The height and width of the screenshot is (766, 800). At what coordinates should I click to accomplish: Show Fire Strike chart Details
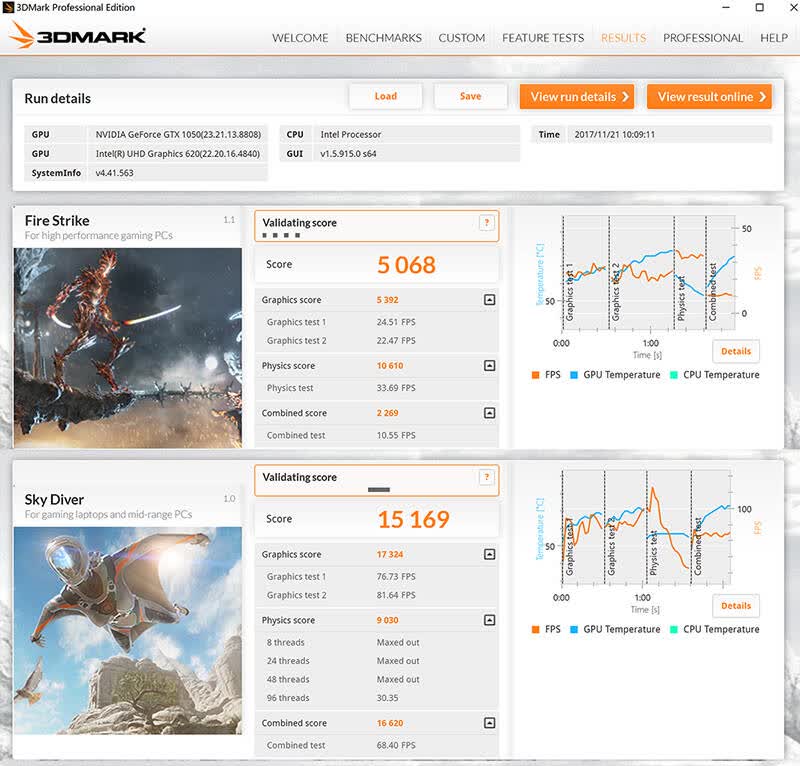pos(736,351)
